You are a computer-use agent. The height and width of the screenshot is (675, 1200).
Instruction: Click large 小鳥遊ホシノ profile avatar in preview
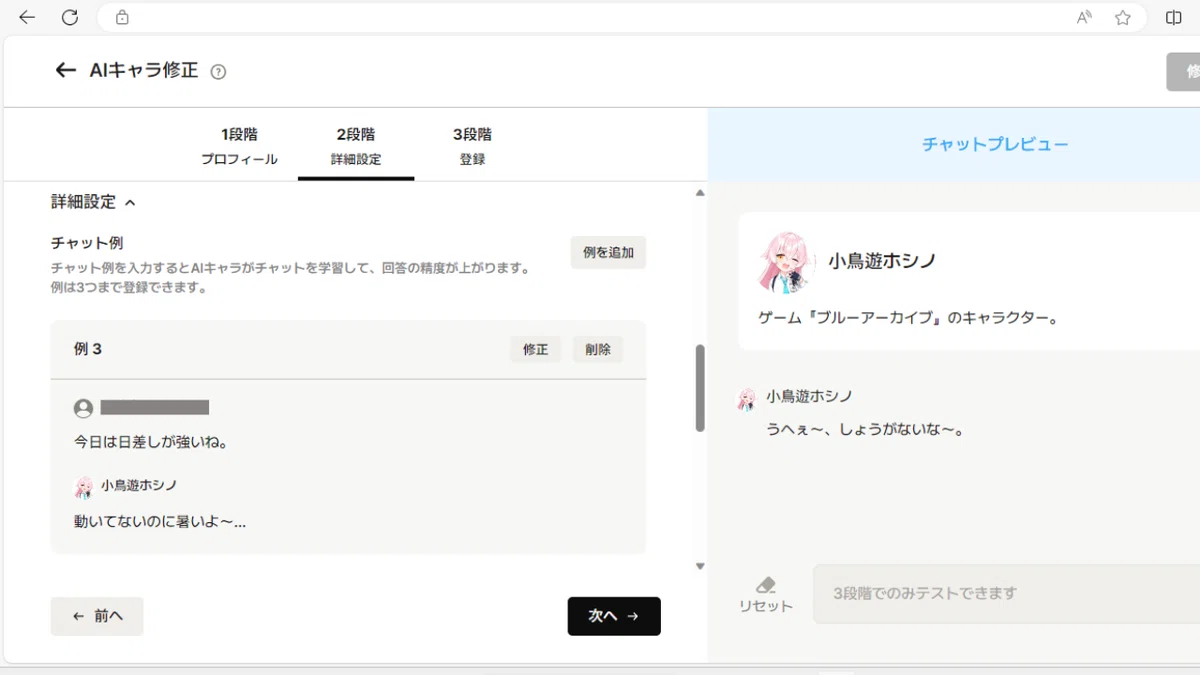coord(786,262)
